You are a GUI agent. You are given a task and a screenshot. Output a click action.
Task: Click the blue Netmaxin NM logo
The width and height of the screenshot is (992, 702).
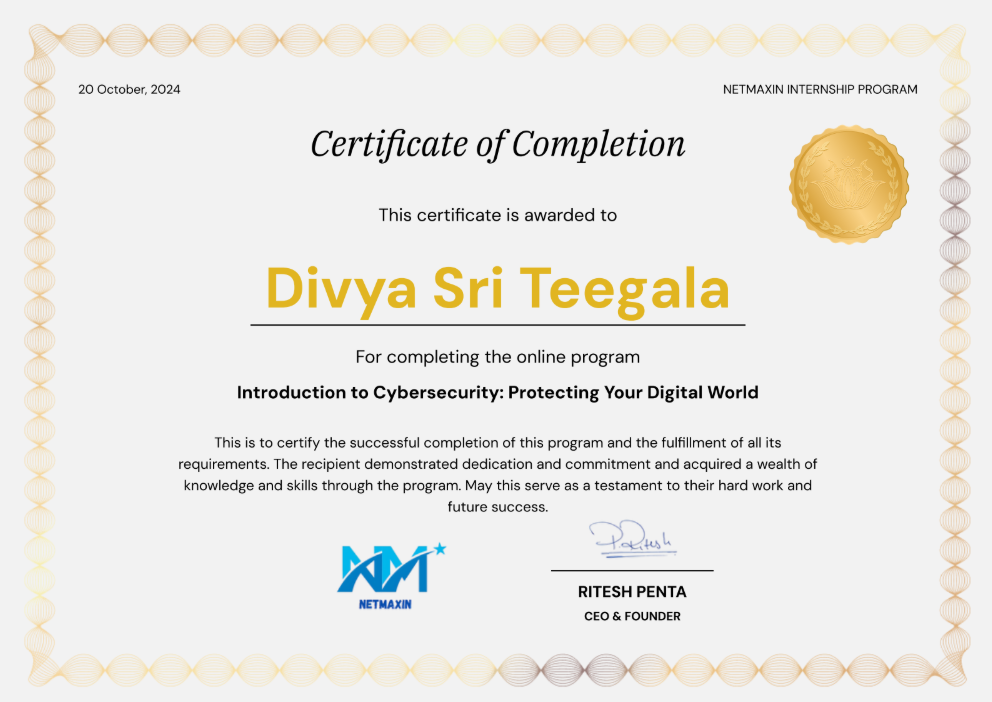tap(384, 570)
